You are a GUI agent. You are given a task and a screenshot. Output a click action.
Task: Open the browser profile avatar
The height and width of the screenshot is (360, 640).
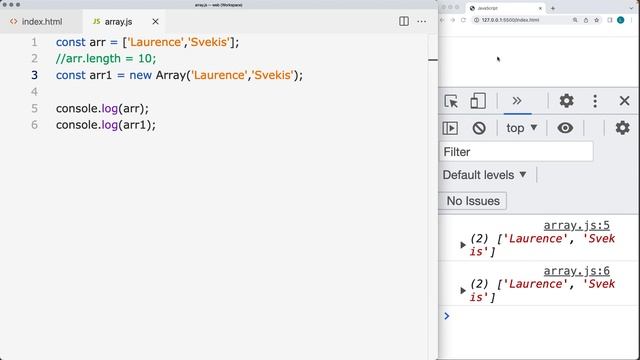click(620, 20)
